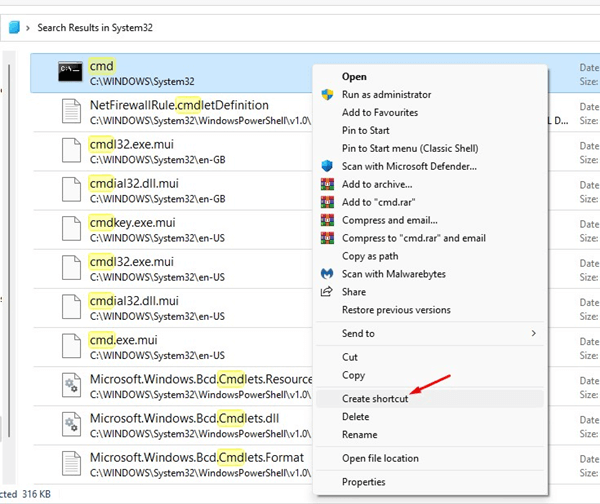Click the 316 KB status bar text
600x504 pixels.
(36, 494)
